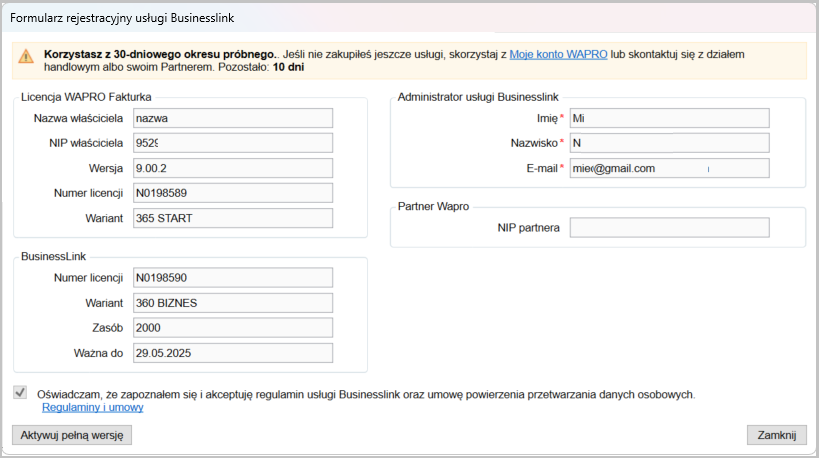Open the Regulaminy i umowy link

[92, 408]
